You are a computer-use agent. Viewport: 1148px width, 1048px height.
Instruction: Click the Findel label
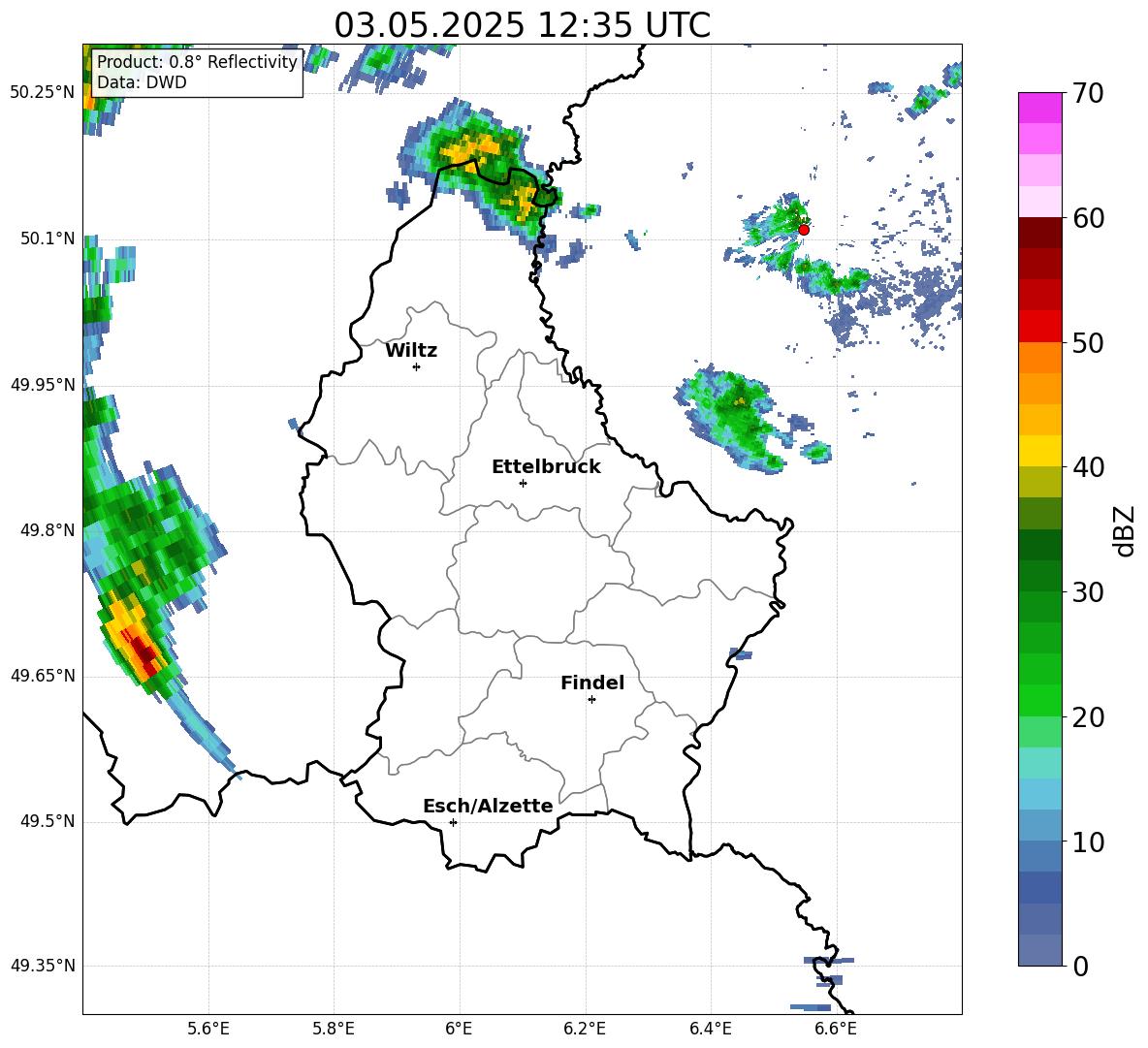(x=592, y=683)
